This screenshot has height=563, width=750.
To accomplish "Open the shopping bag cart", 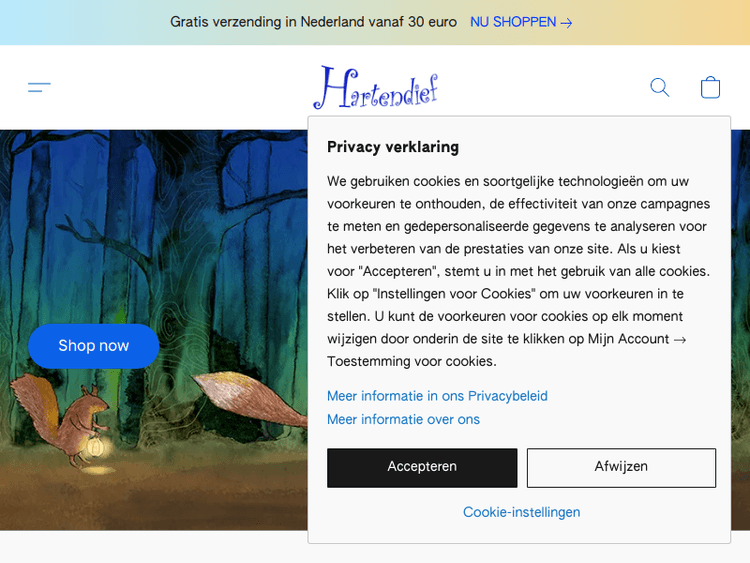I will (x=710, y=88).
